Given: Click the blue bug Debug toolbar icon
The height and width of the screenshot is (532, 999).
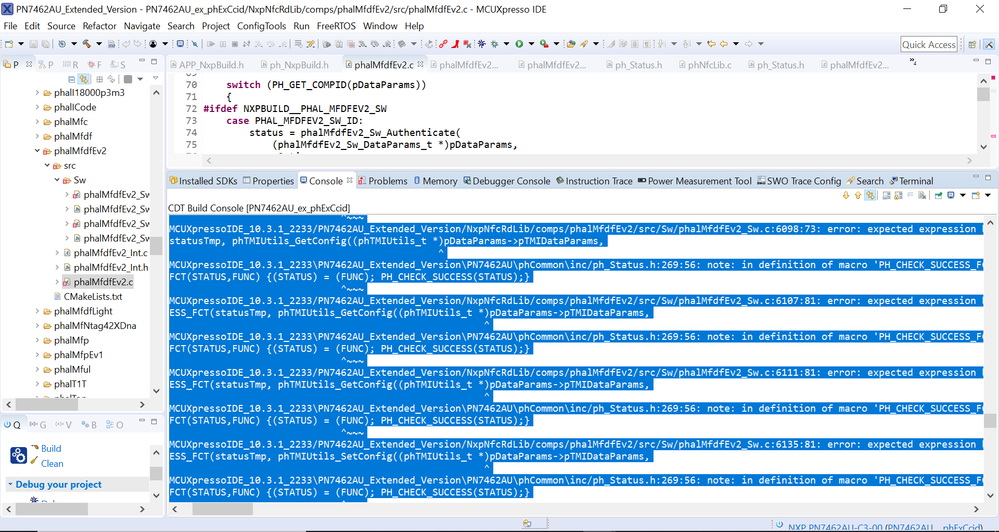Looking at the screenshot, I should 482,44.
